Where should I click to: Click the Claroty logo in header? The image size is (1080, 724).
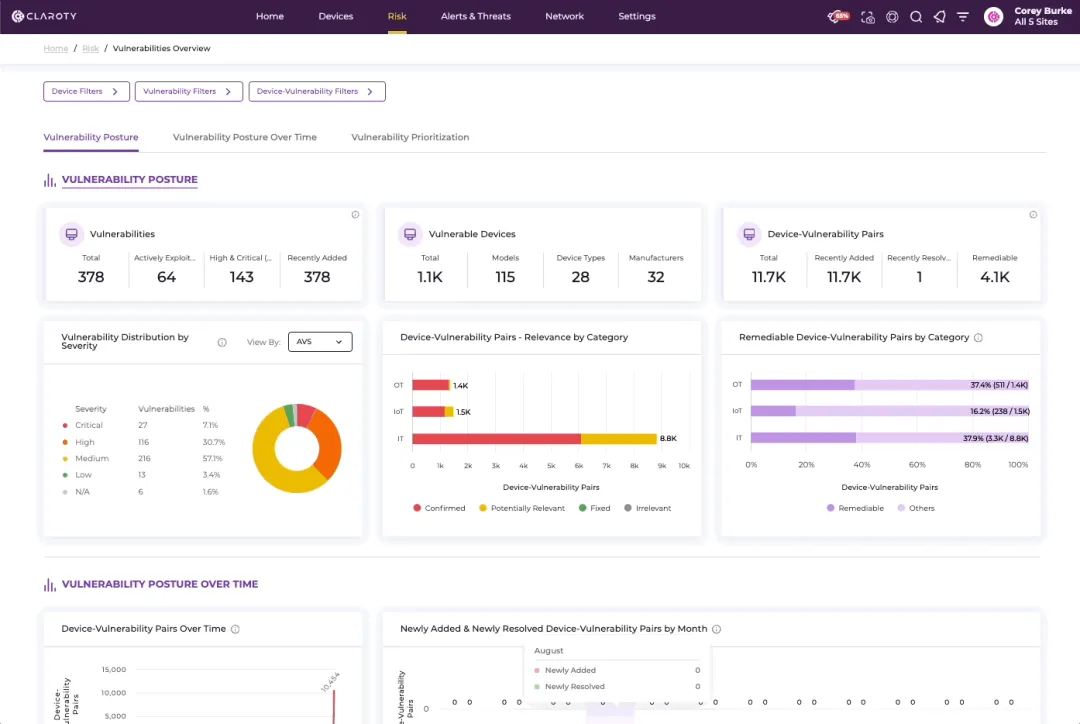[46, 16]
